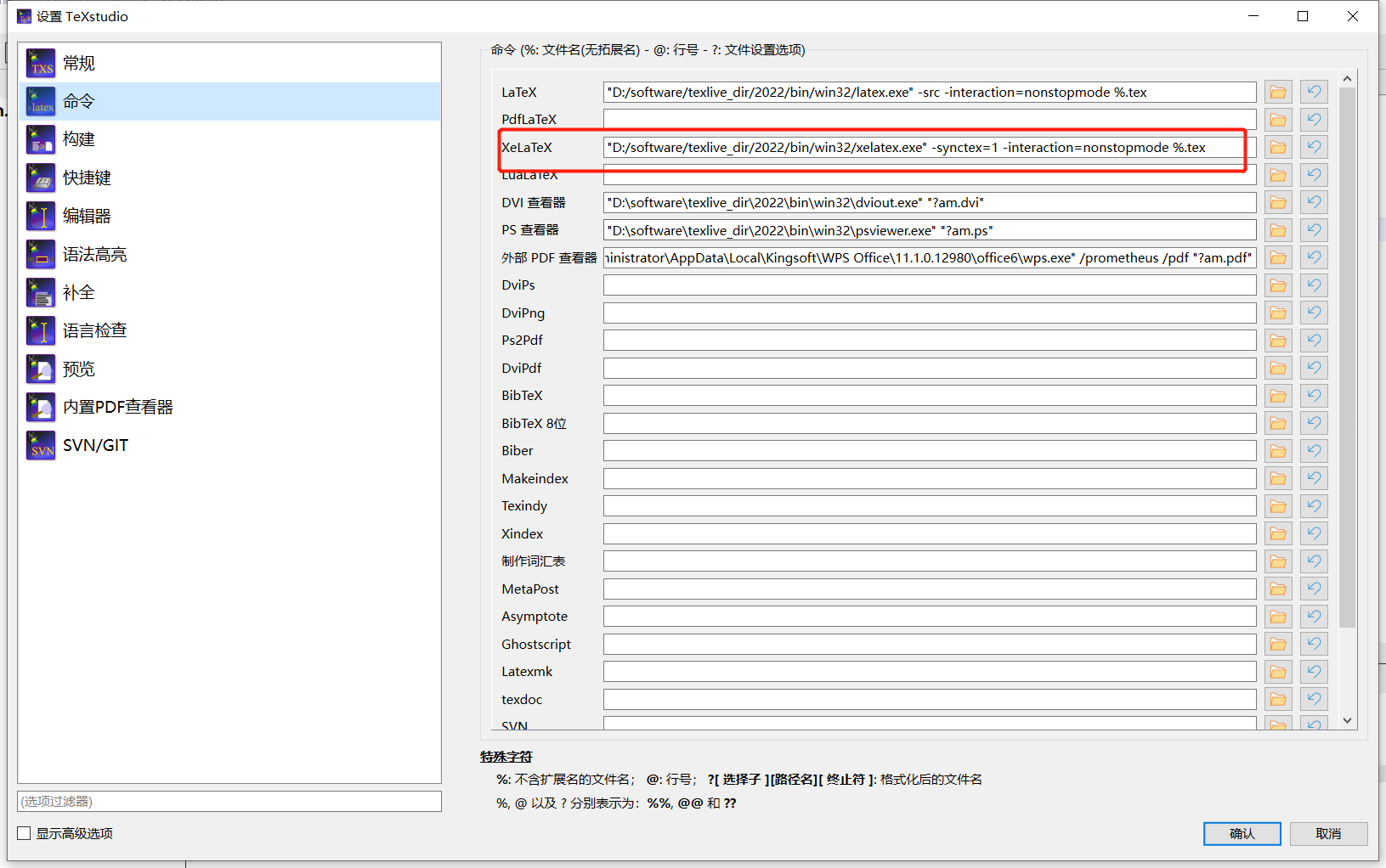Browse for the LaTeX executable folder icon
1386x868 pixels.
[1278, 92]
